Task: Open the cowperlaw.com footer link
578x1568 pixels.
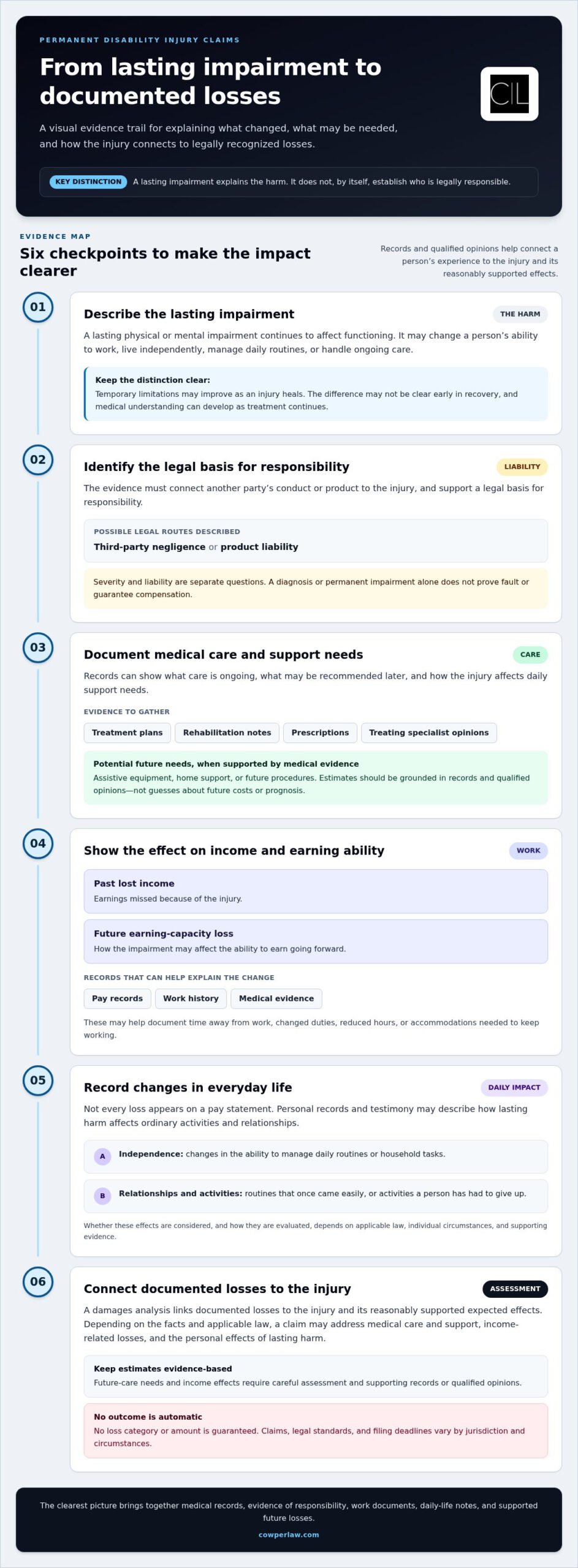Action: (x=289, y=1535)
